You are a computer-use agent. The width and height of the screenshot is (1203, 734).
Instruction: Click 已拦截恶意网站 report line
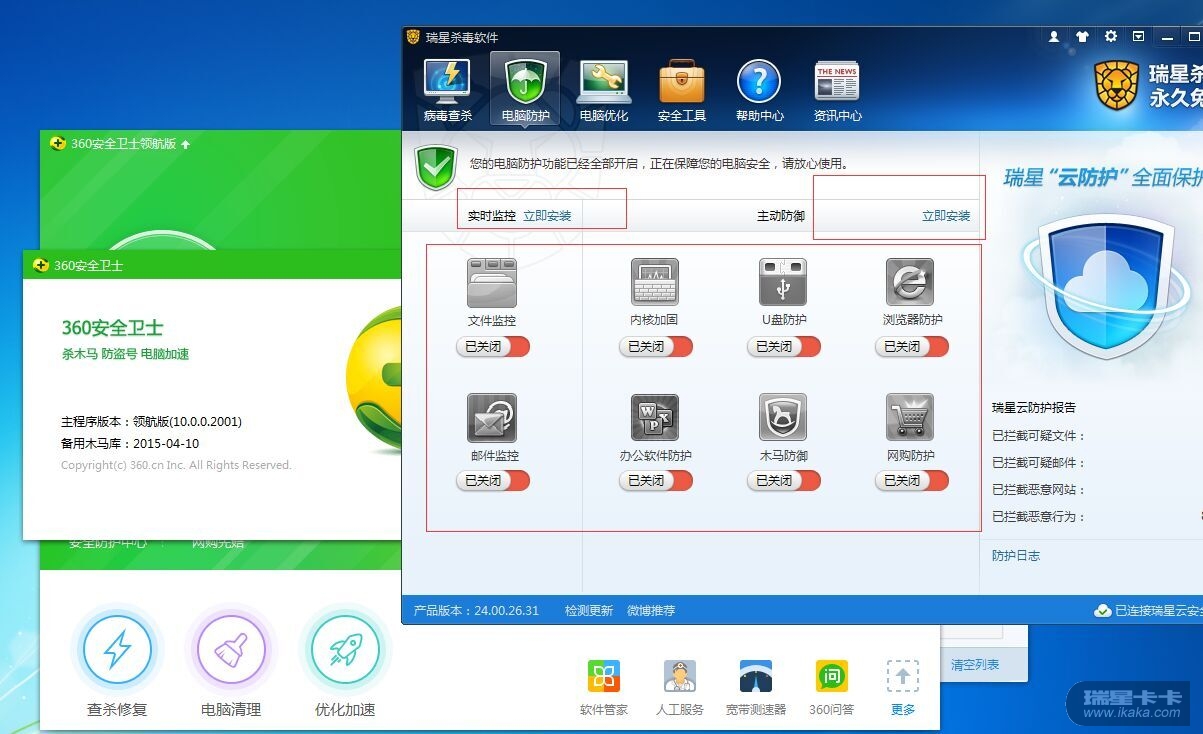[1039, 489]
